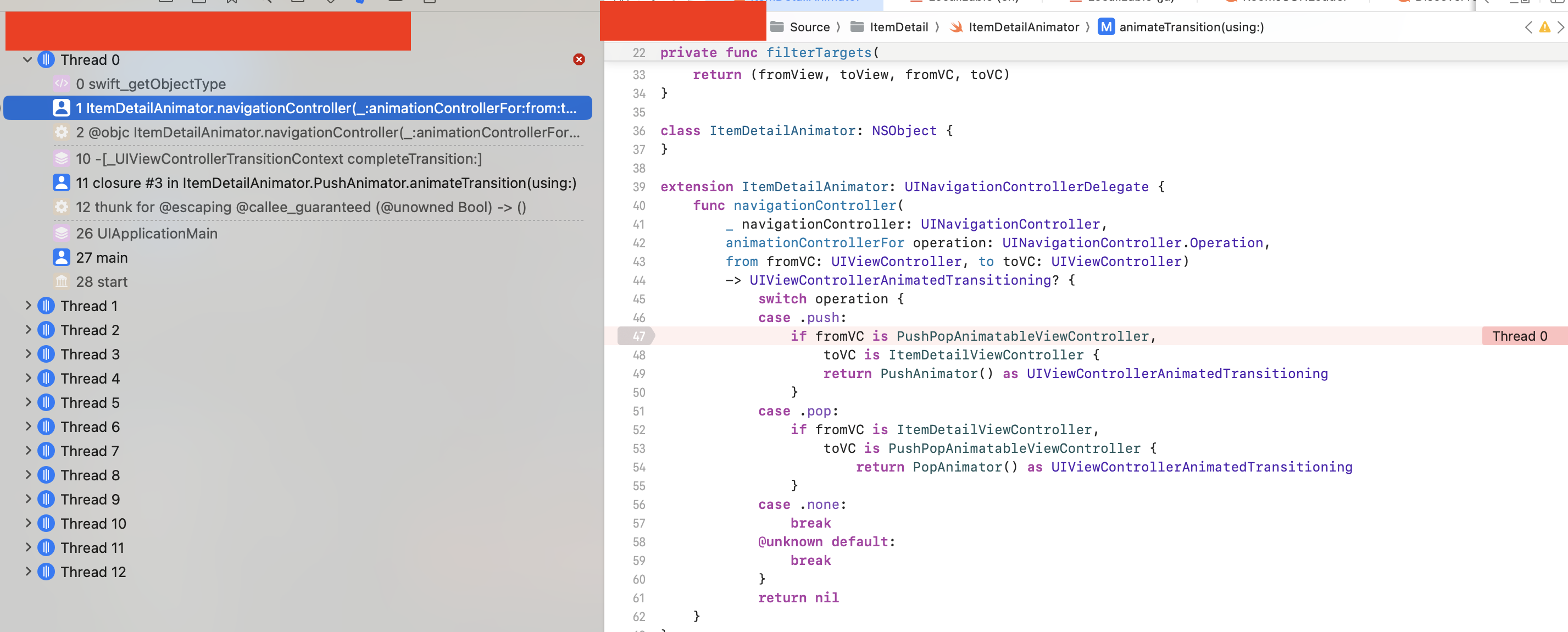
Task: Open the animateTransition(using:) method breadcrumb
Action: pos(1181,27)
